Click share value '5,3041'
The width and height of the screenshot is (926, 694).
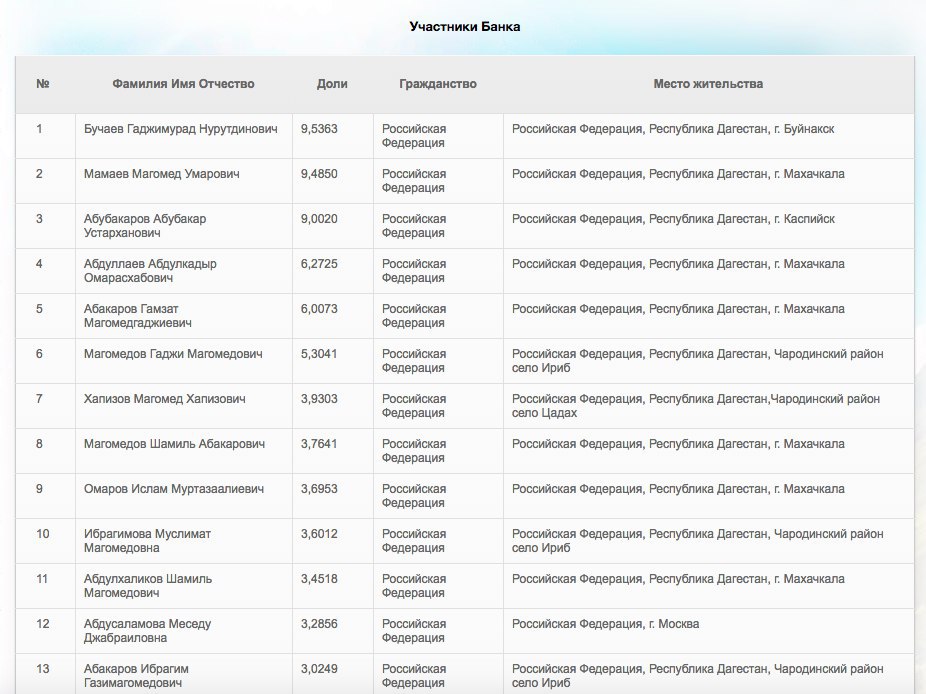[319, 354]
